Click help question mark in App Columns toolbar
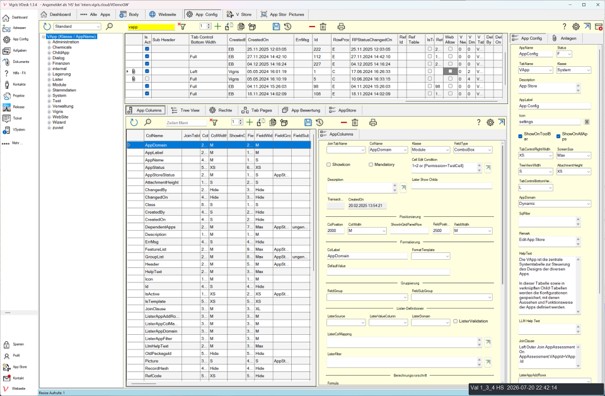This screenshot has height=396, width=605. tap(478, 122)
